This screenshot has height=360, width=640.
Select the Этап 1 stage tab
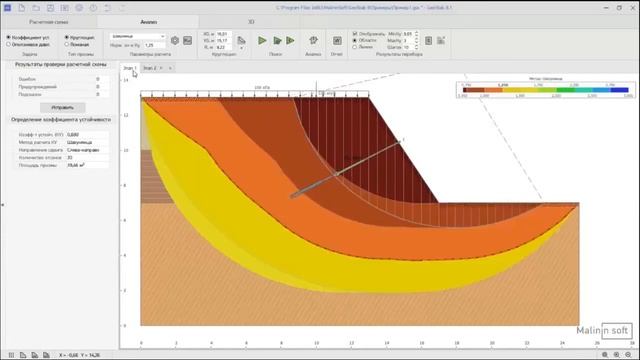[130, 68]
